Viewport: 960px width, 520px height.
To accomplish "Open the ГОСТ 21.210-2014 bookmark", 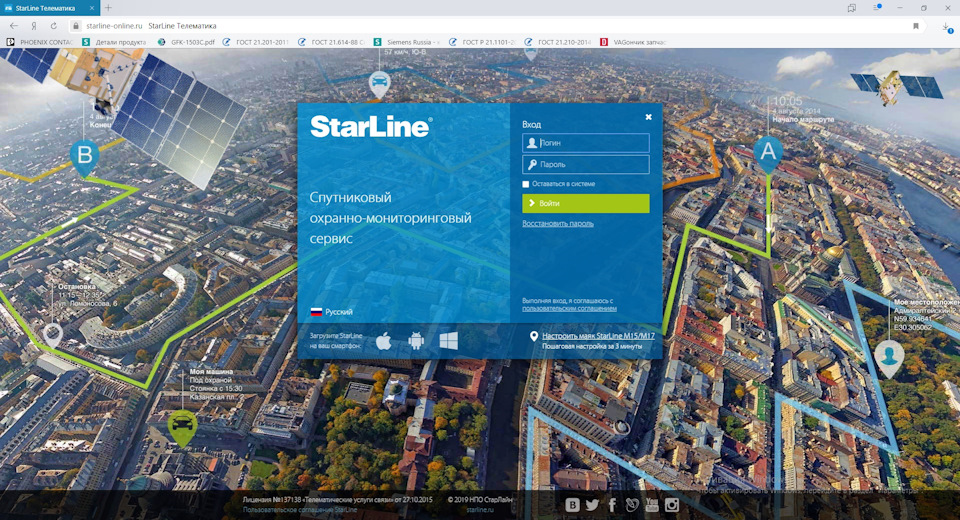I will pyautogui.click(x=558, y=42).
